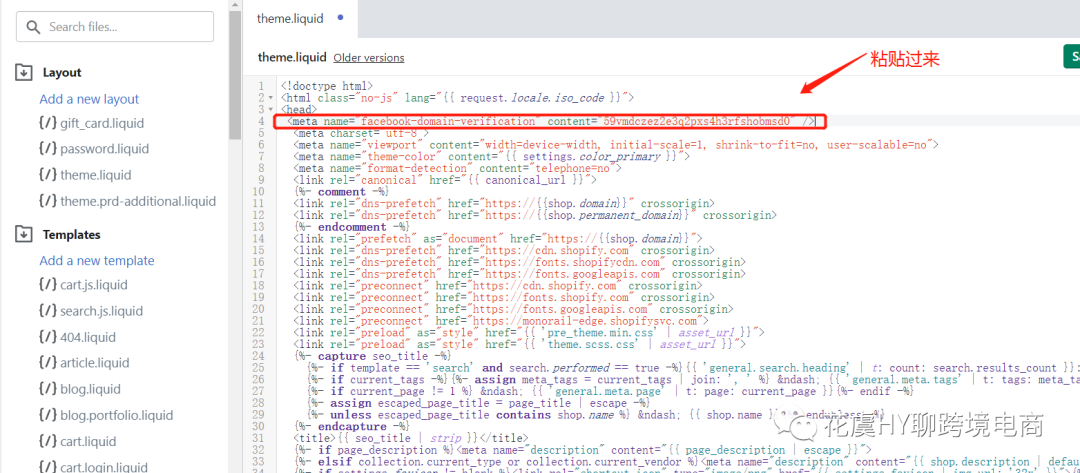Screen dimensions: 1080x473
Task: Click liquid file icon beside cart.js.liquid
Action: click(48, 284)
